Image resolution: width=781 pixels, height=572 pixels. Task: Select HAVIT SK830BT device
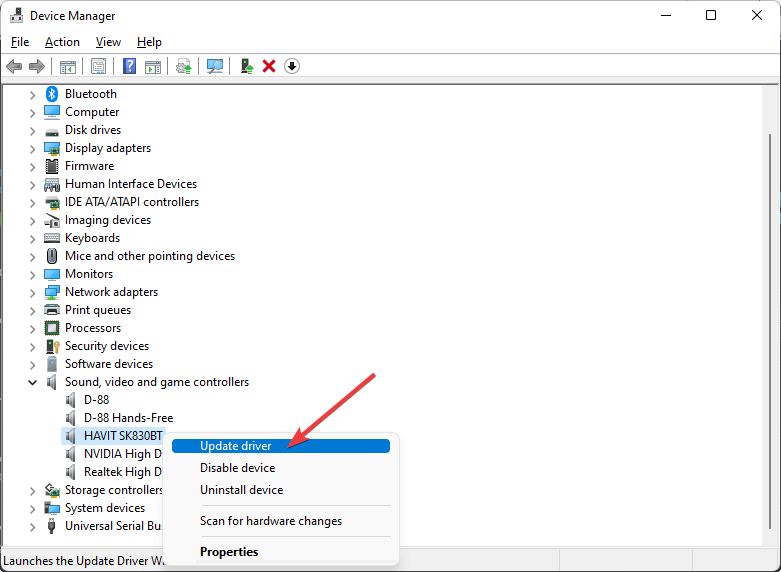point(123,436)
